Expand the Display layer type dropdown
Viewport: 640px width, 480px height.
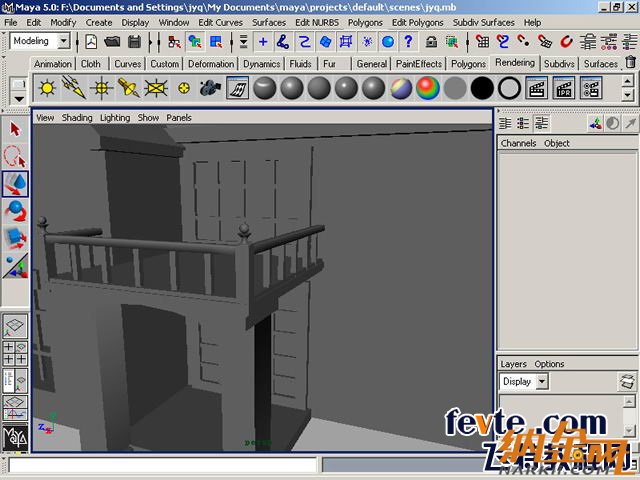click(x=542, y=382)
